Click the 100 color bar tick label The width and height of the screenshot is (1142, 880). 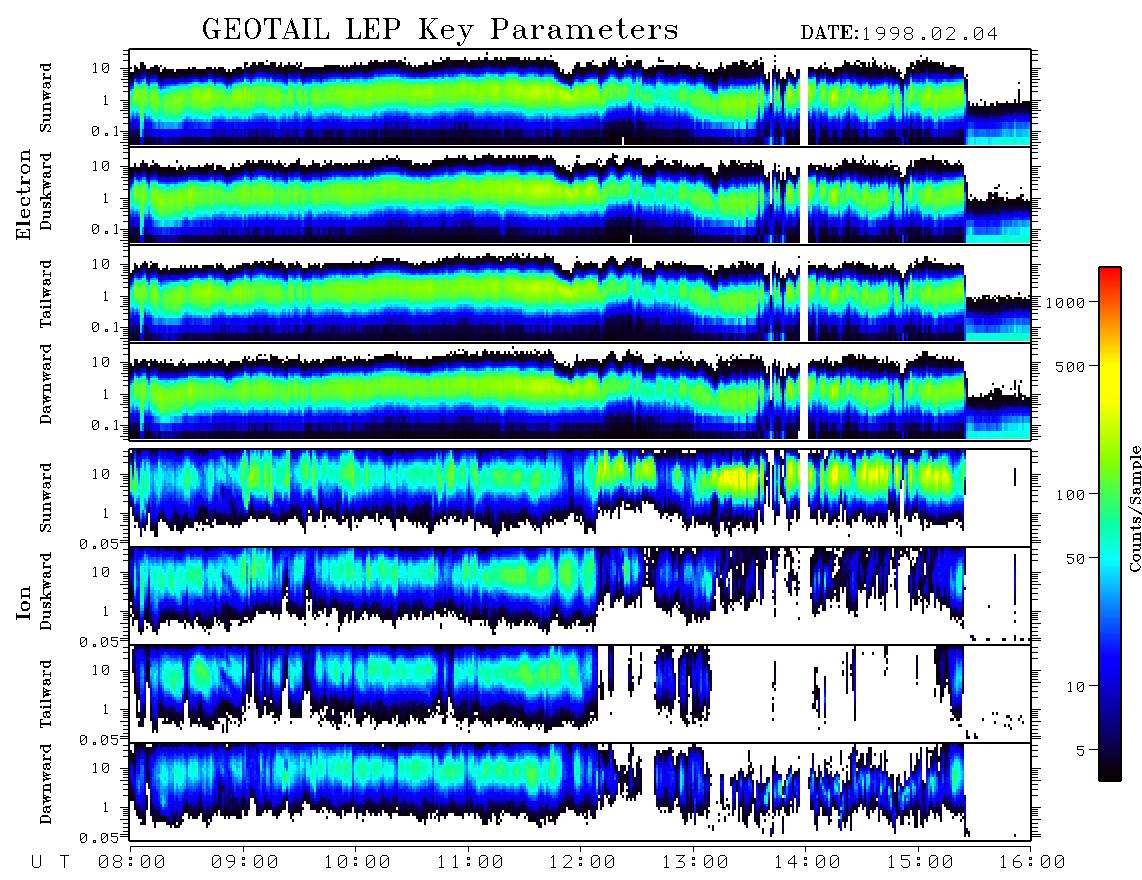pyautogui.click(x=1070, y=495)
